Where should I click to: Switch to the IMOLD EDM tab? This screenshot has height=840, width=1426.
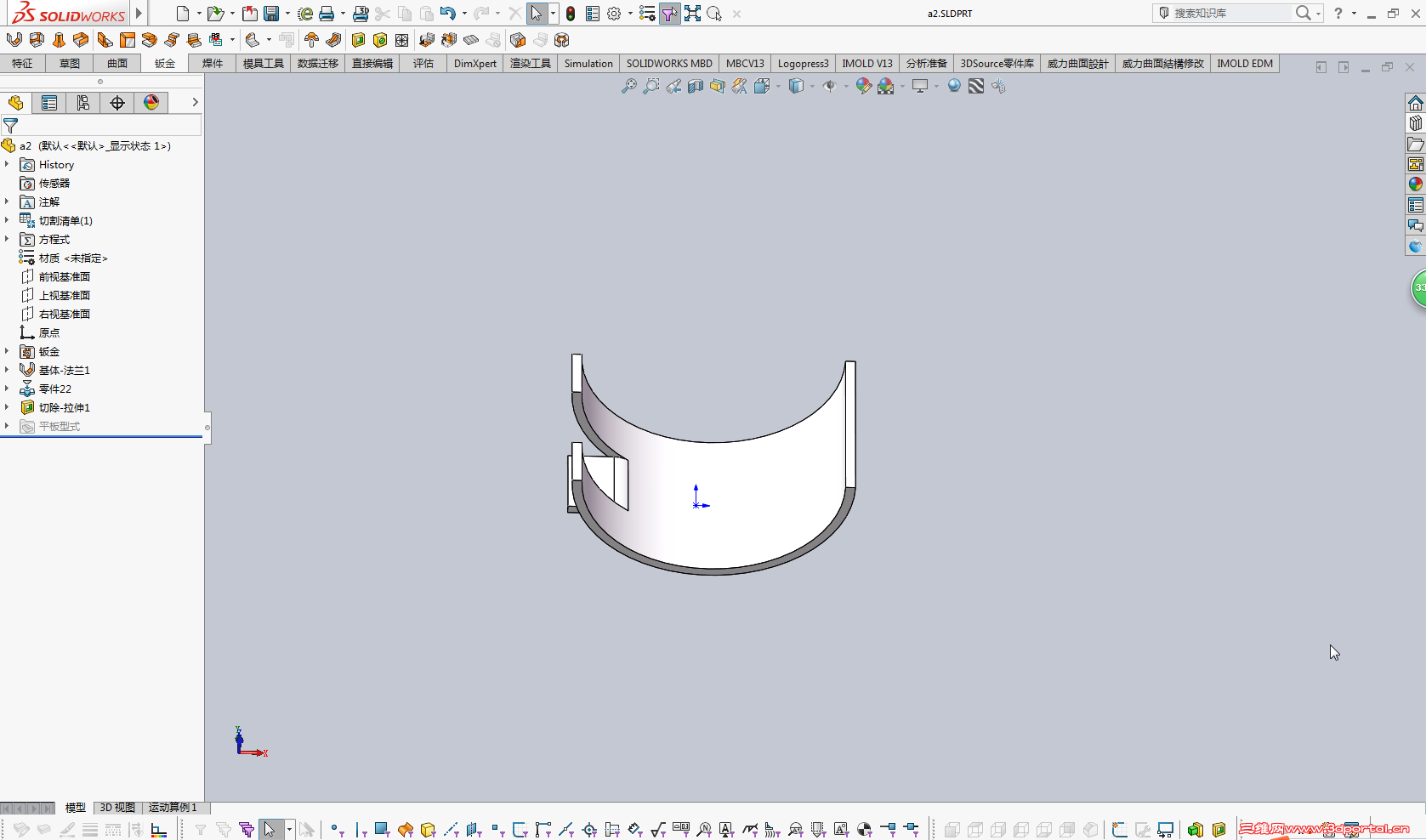1245,64
